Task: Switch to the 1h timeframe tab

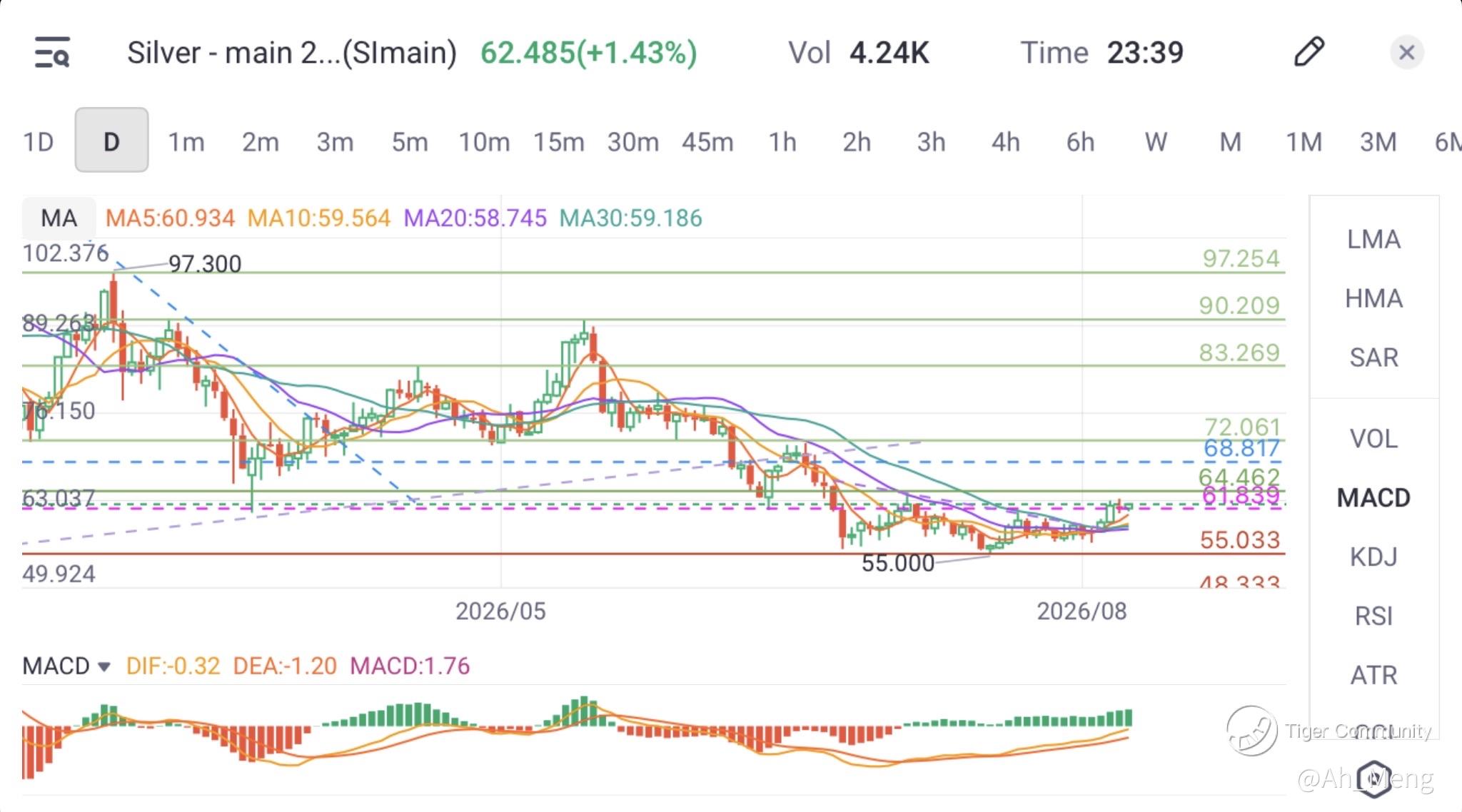Action: [782, 142]
